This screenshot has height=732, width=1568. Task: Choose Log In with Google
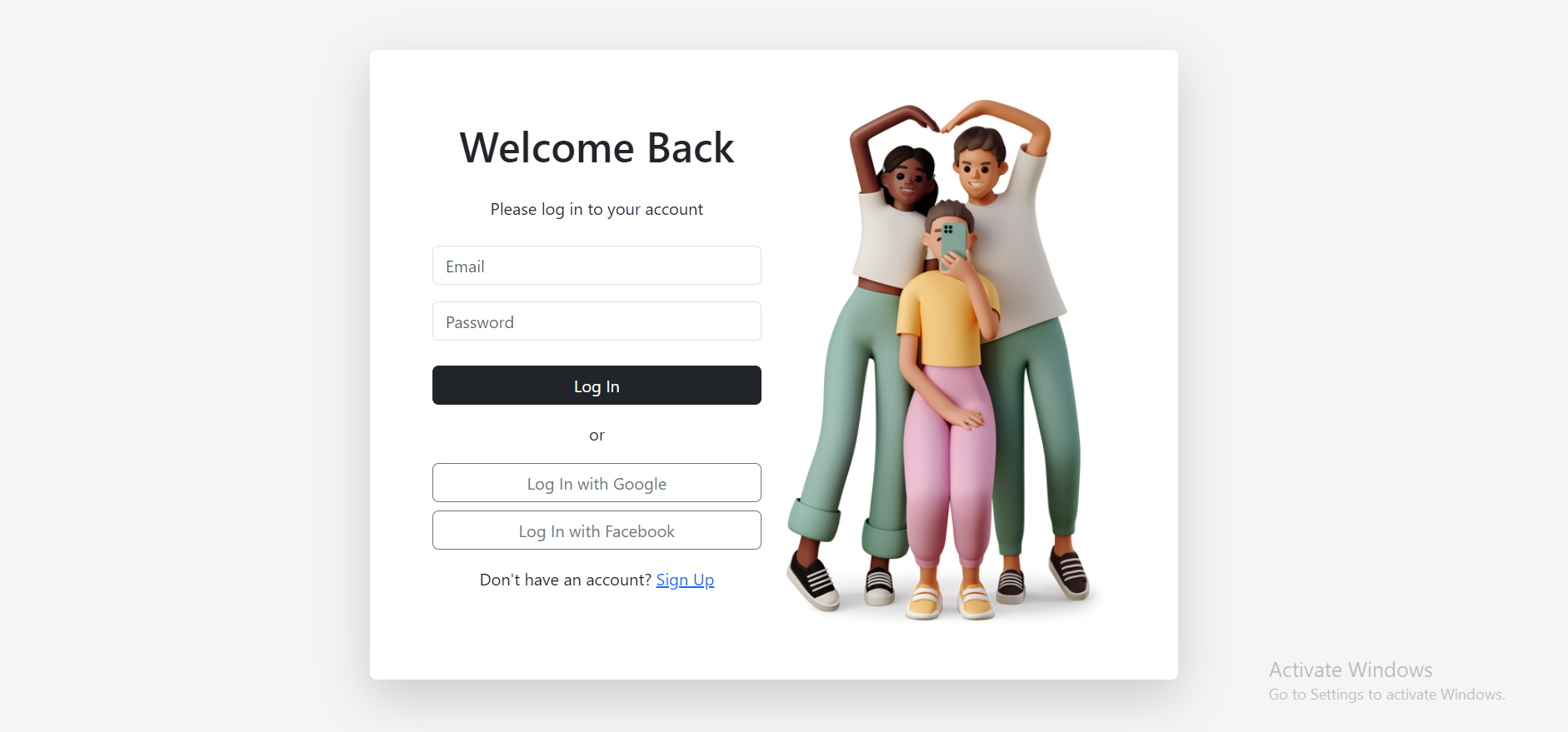(597, 483)
